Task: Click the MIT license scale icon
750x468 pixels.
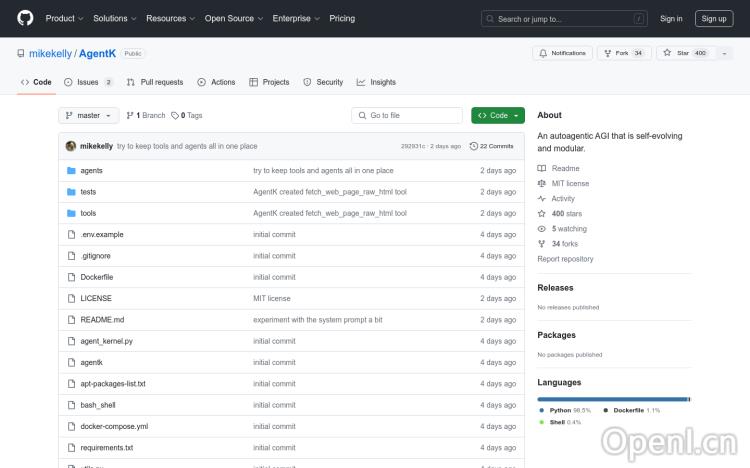Action: [542, 184]
